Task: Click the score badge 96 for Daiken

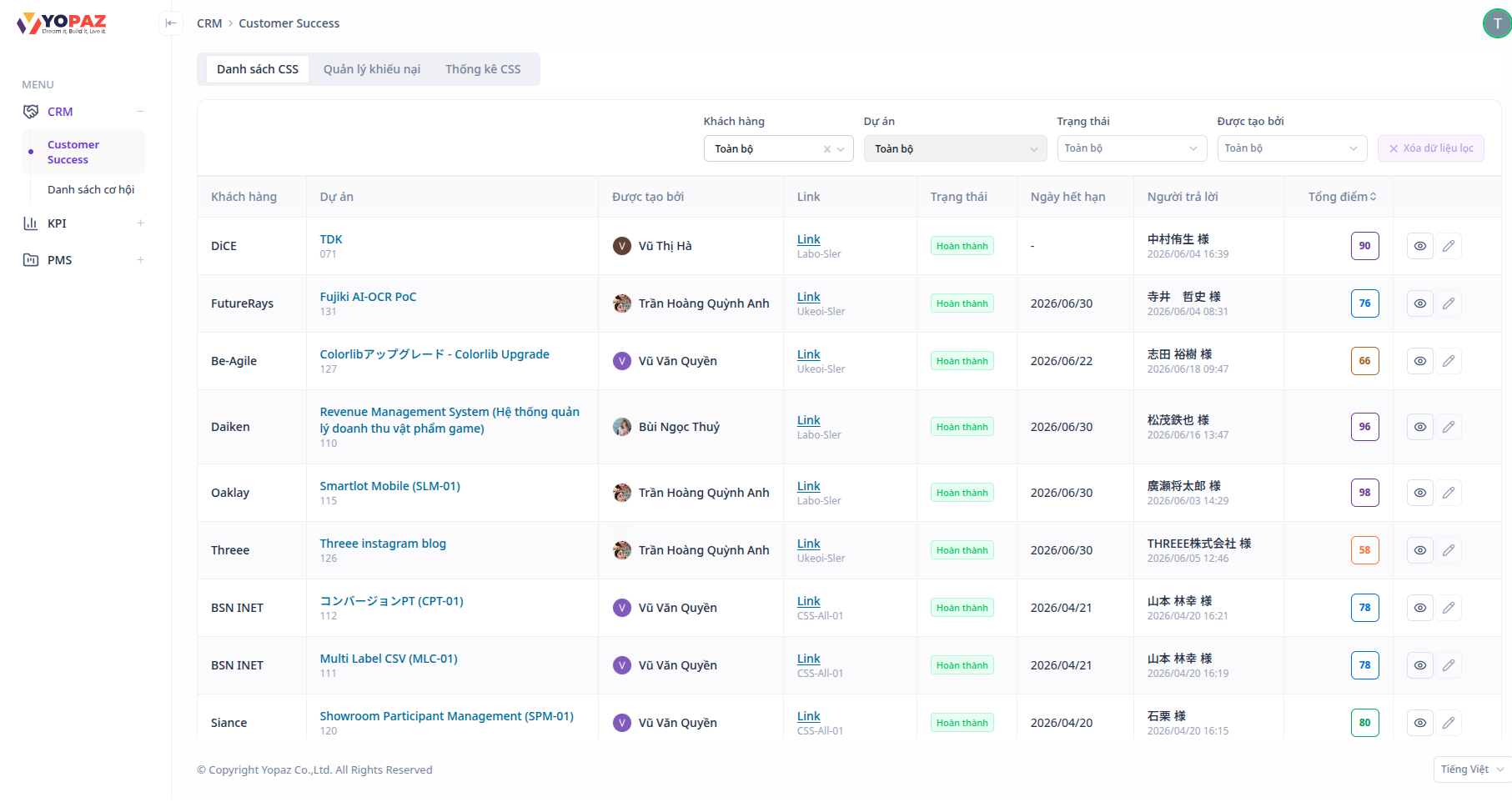Action: pyautogui.click(x=1364, y=427)
